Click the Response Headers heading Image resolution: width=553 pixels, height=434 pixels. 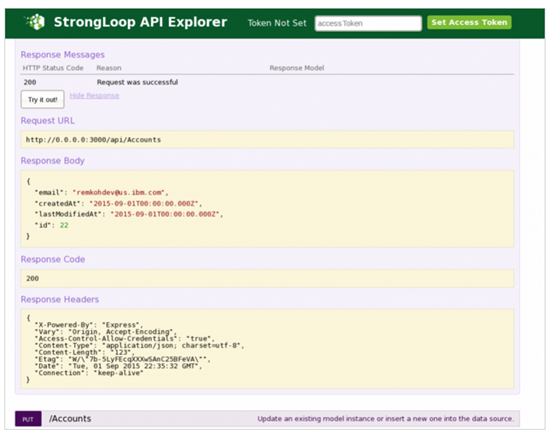tap(60, 300)
